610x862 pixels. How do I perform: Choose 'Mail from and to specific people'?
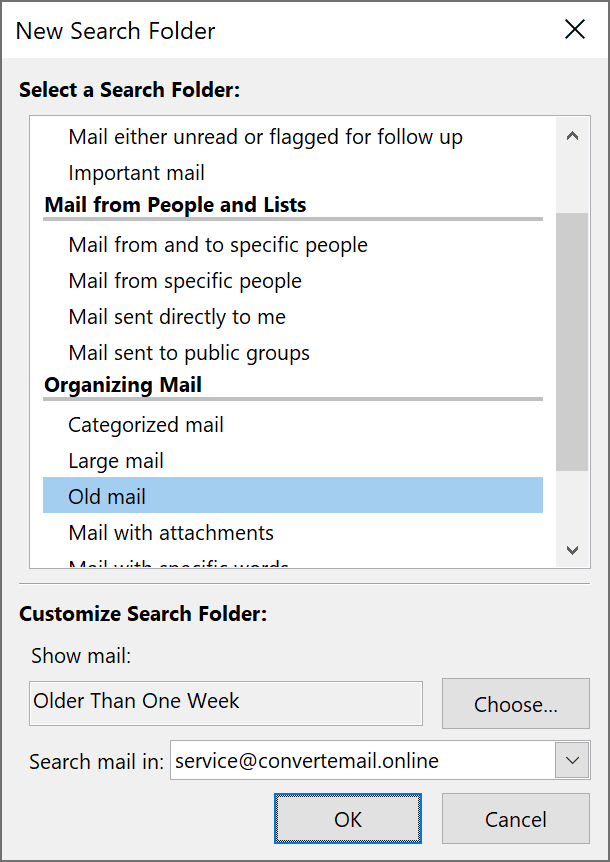pyautogui.click(x=218, y=245)
